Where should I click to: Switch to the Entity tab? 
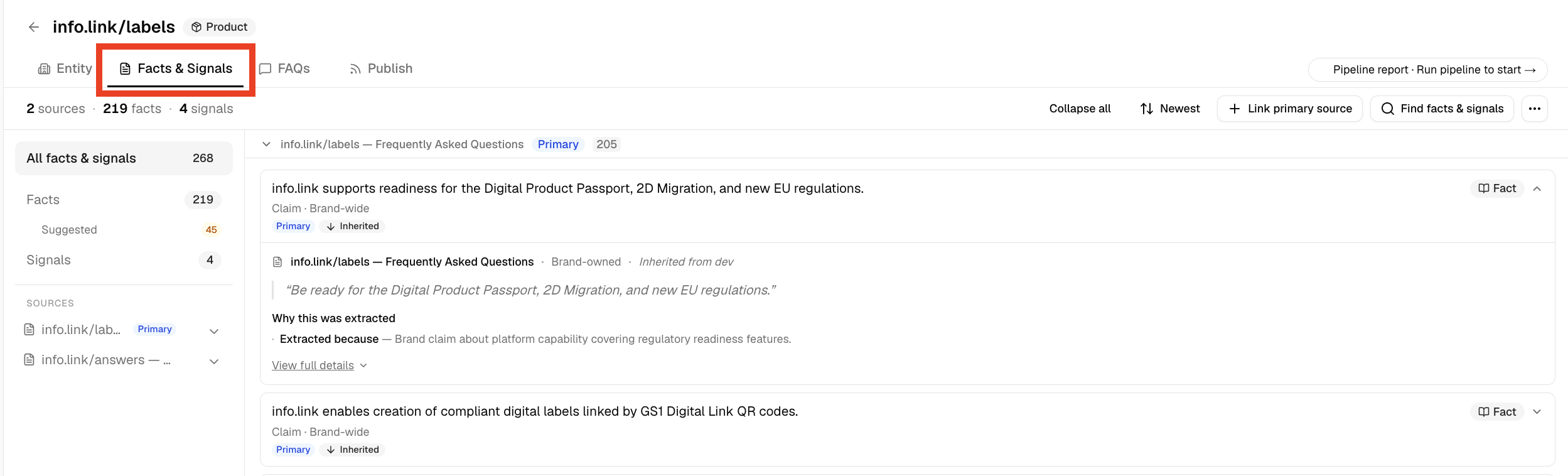(65, 68)
